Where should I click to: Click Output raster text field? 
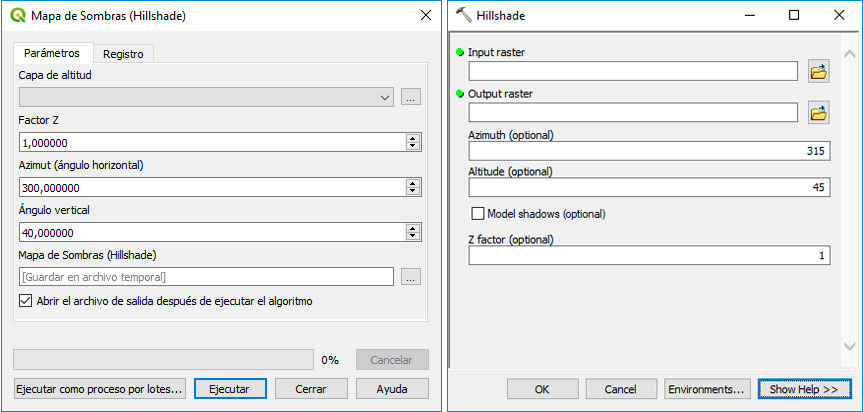coord(633,112)
